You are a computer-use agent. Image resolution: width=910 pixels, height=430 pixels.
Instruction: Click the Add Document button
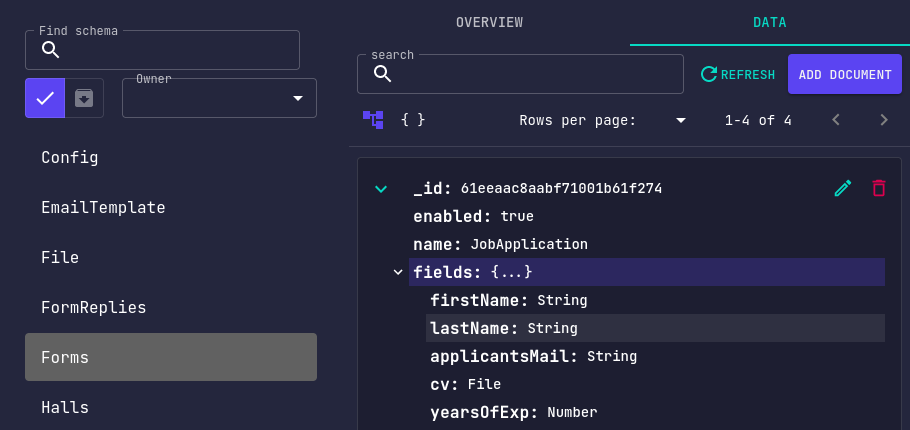pyautogui.click(x=844, y=74)
